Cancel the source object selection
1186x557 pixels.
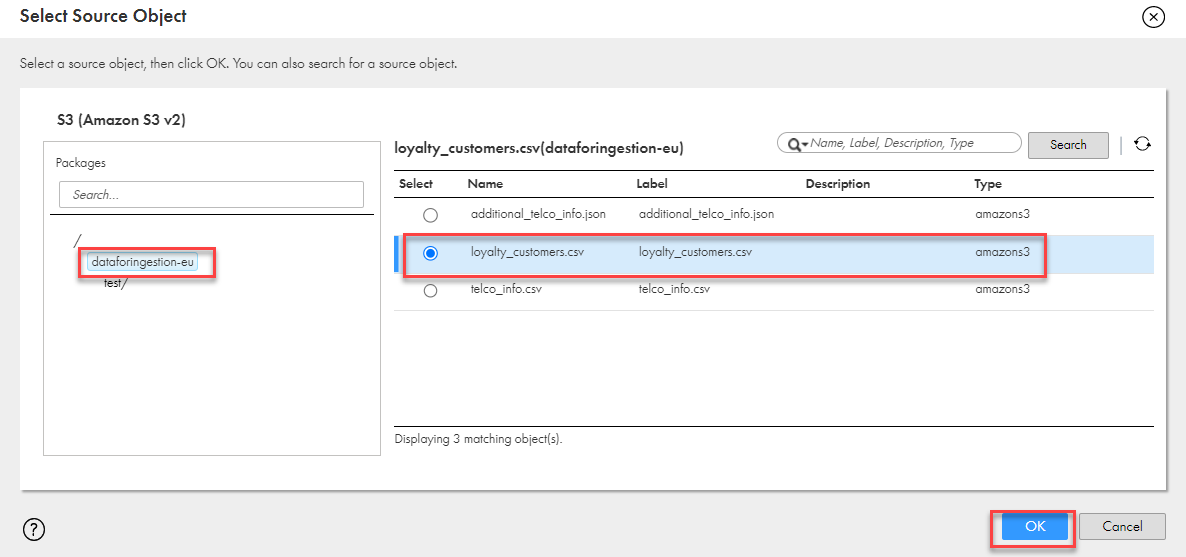(1122, 526)
